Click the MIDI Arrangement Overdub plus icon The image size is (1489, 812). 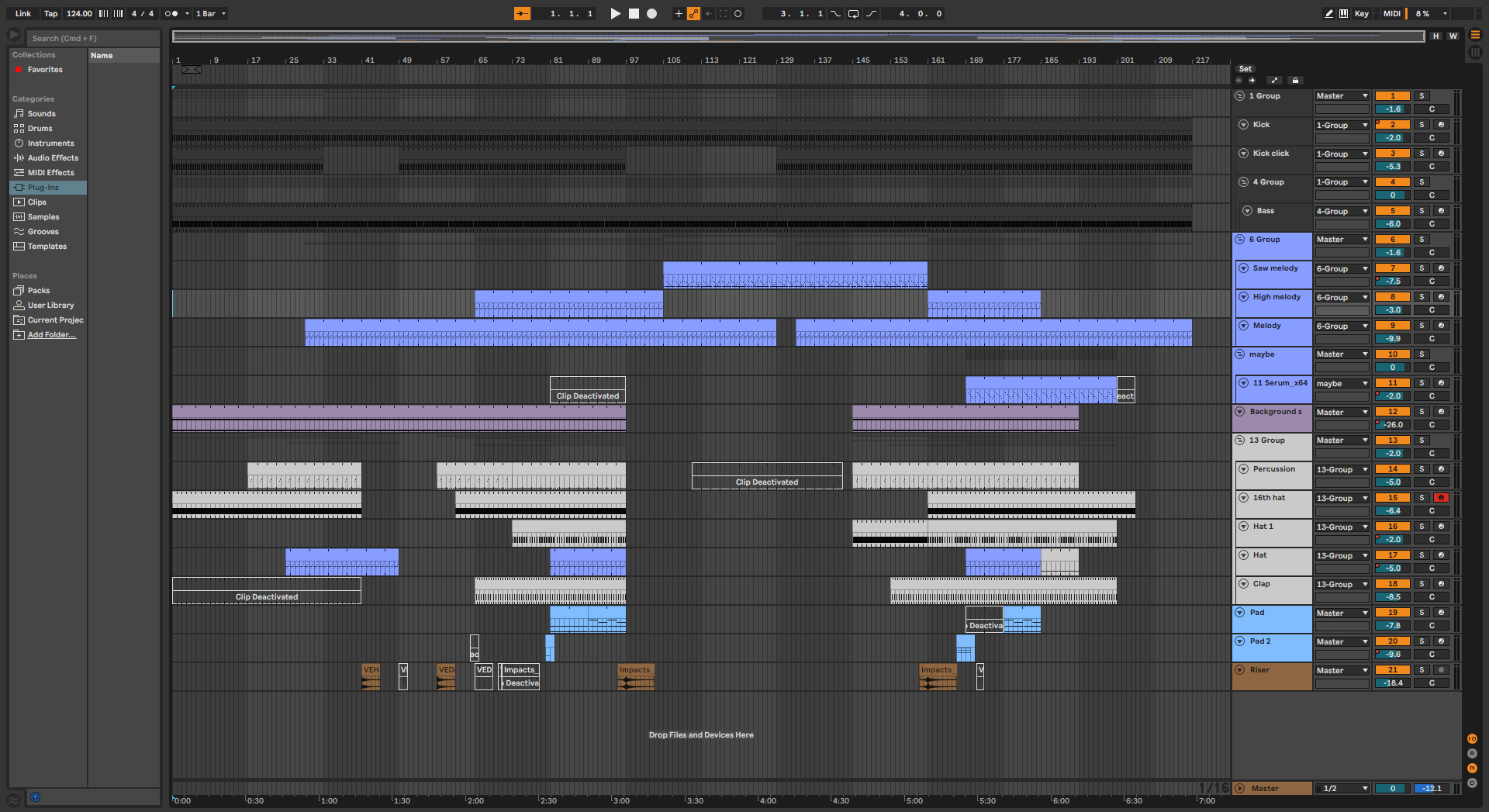pos(679,13)
